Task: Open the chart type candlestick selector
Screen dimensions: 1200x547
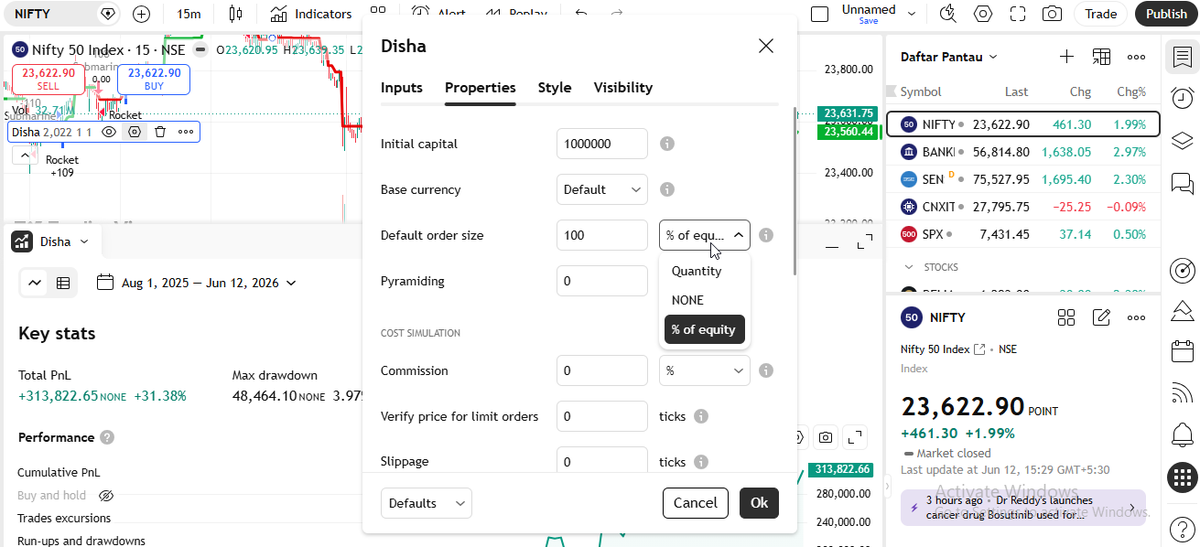Action: (236, 14)
